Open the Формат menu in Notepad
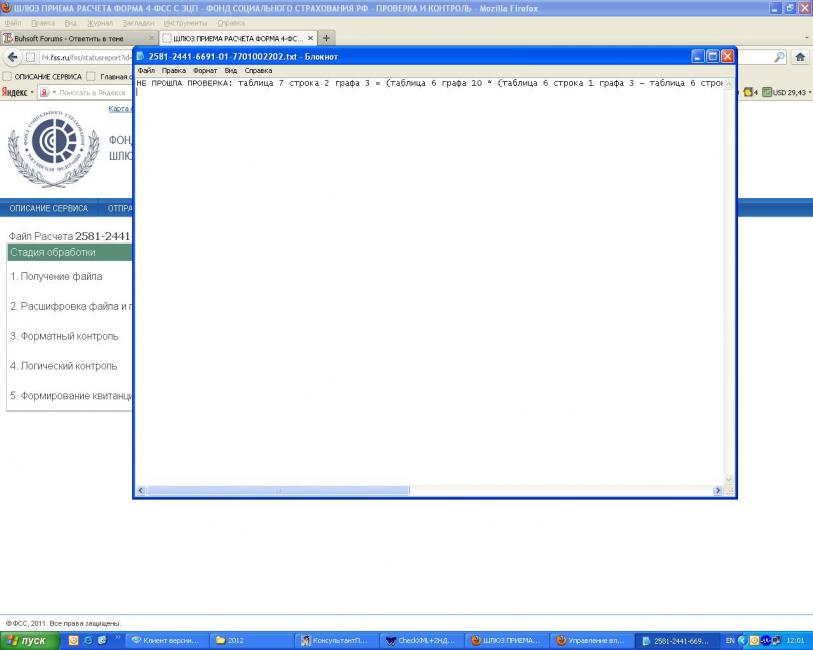 204,71
